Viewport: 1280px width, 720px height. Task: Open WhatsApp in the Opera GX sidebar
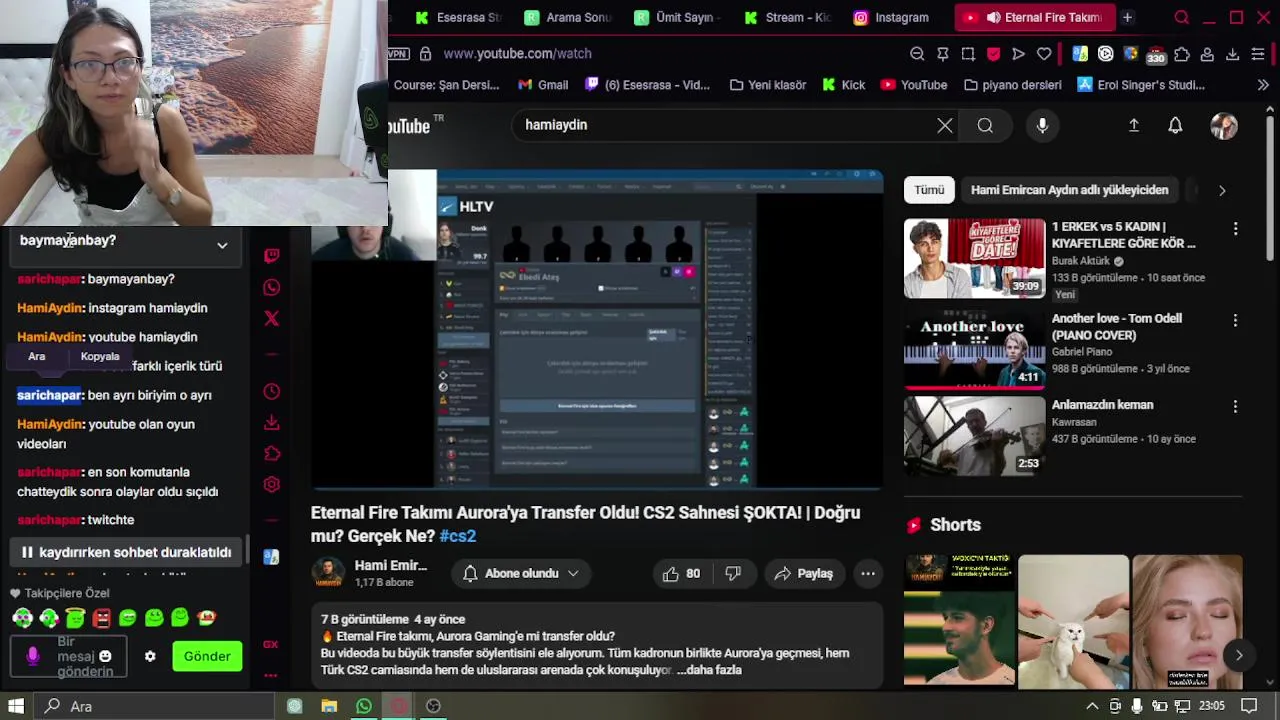tap(271, 288)
